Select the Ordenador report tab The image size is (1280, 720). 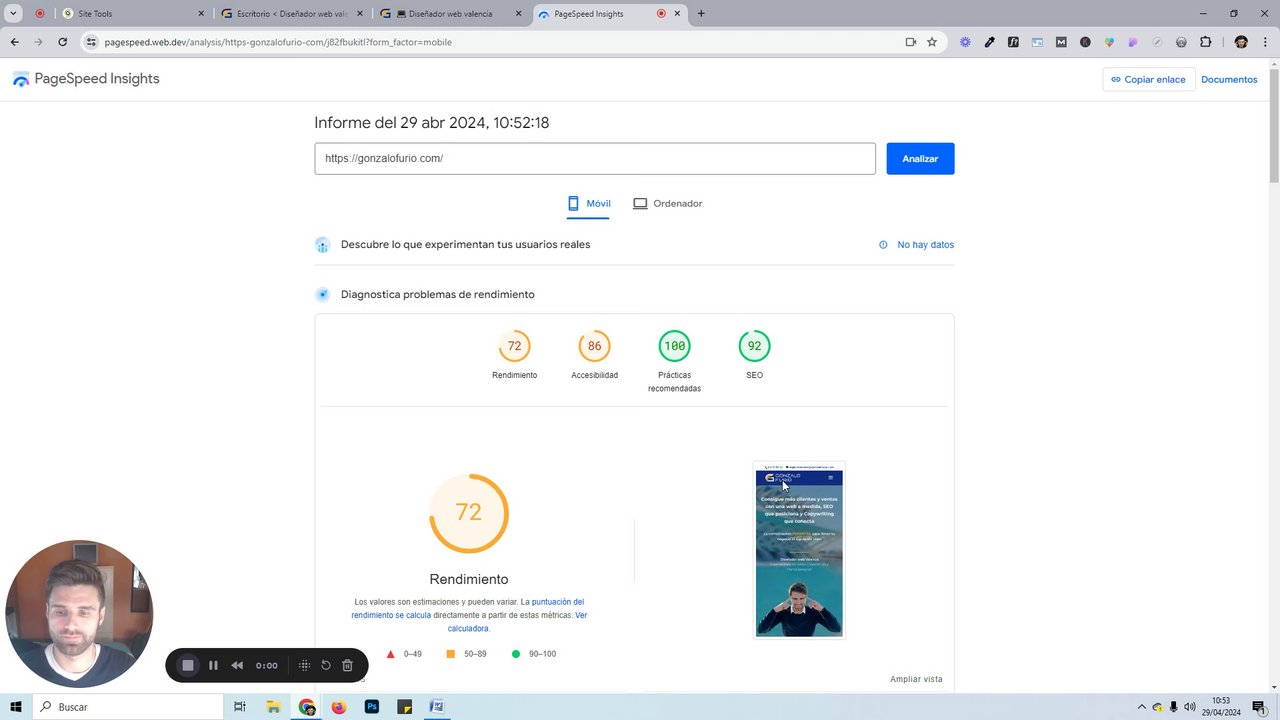coord(668,204)
